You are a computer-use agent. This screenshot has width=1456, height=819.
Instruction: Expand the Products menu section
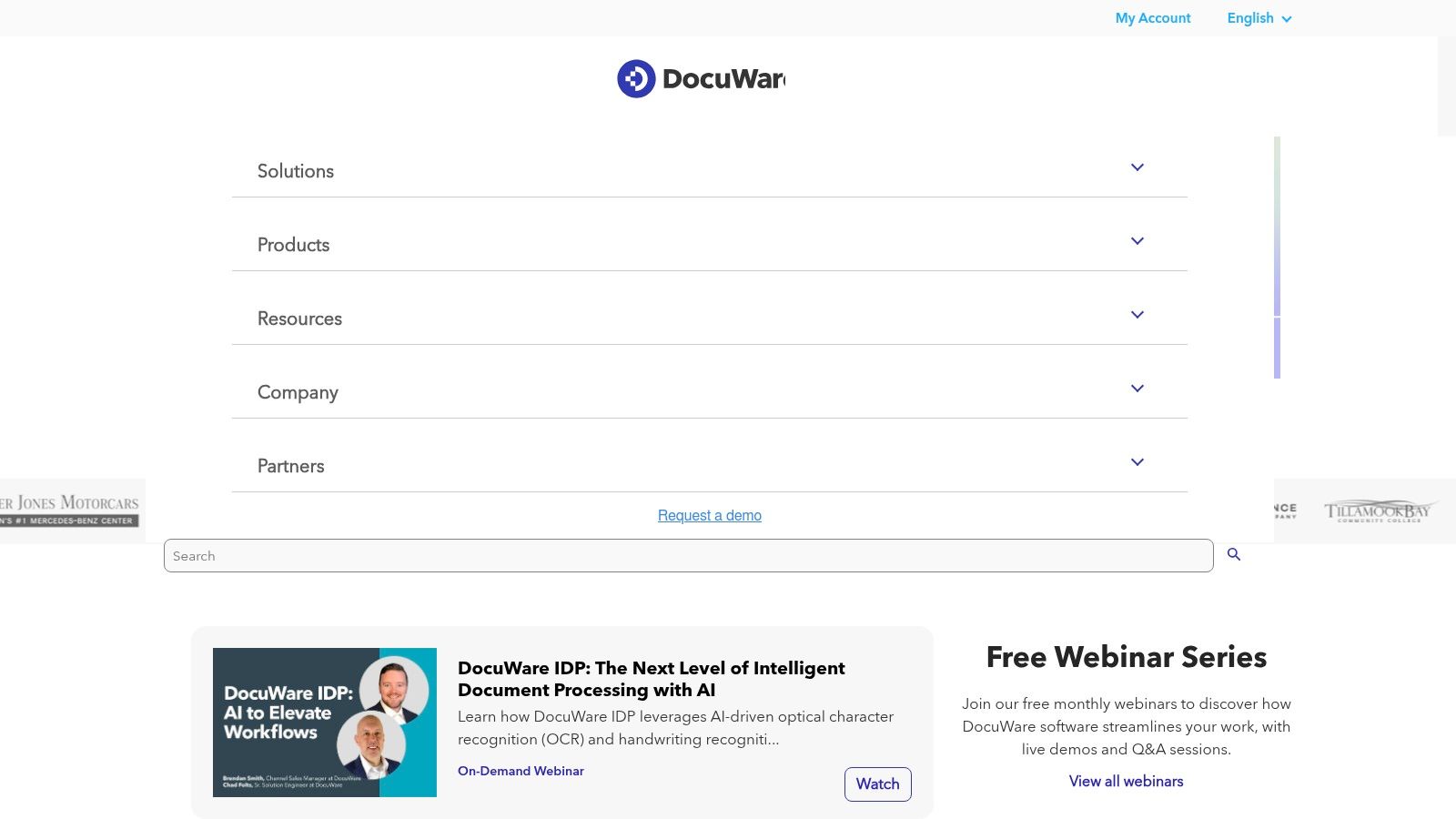click(x=1137, y=241)
